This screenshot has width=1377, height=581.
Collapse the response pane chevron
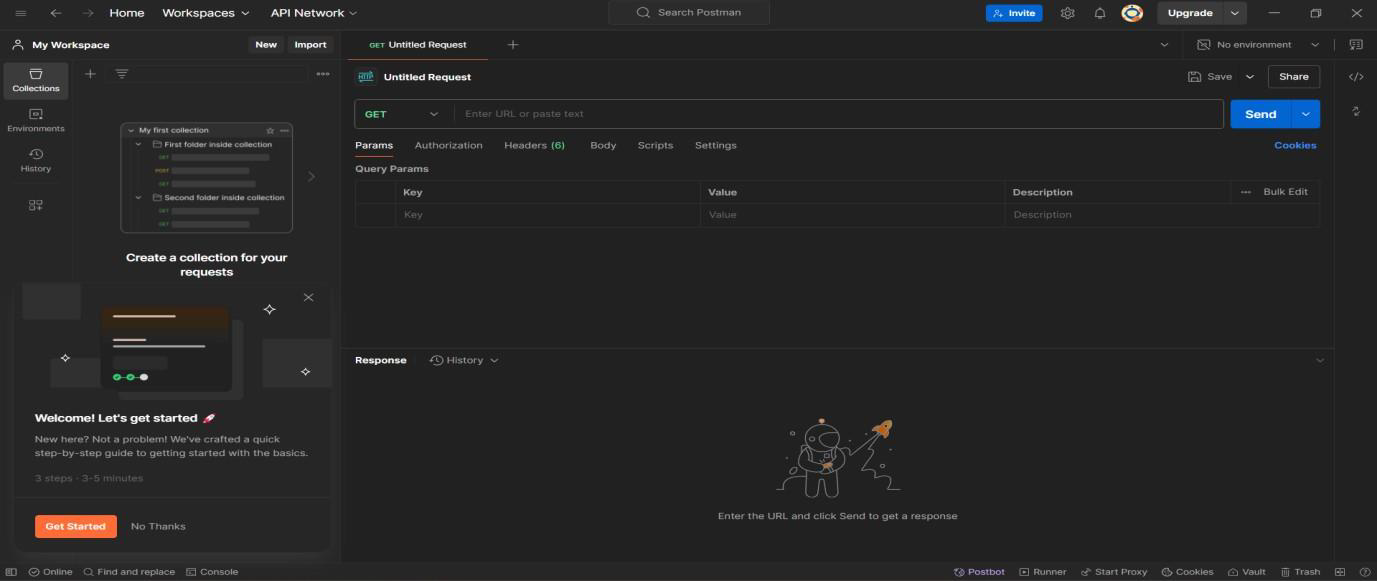[x=1319, y=360]
